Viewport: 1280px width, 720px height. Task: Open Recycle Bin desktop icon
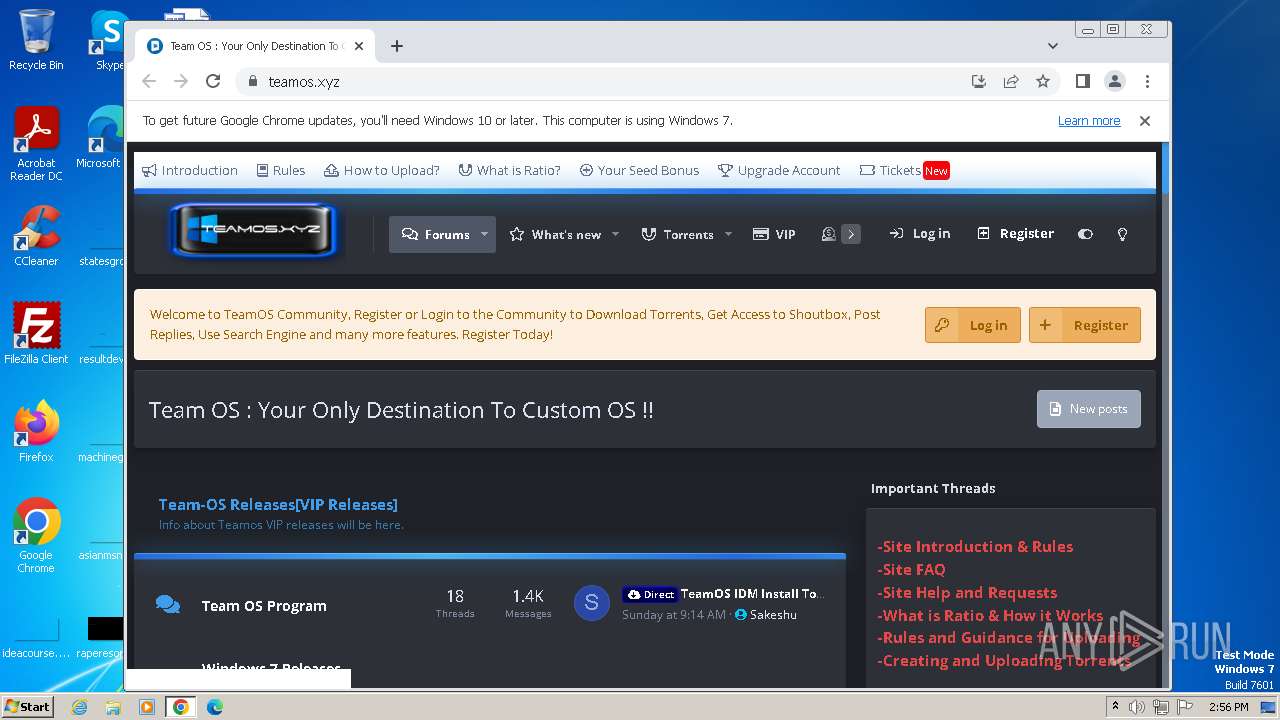click(36, 40)
